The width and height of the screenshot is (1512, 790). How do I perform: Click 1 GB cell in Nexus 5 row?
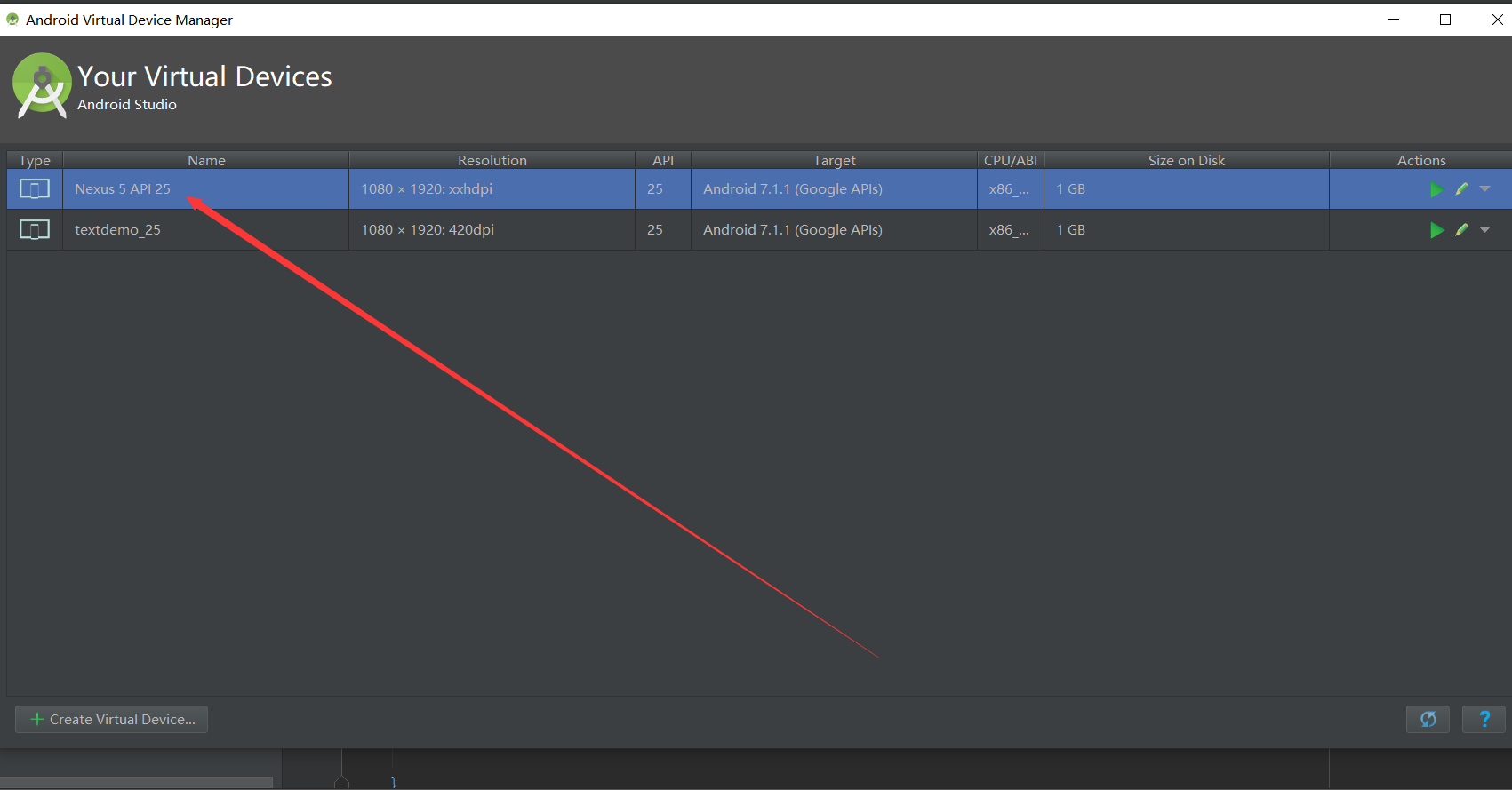coord(1187,189)
